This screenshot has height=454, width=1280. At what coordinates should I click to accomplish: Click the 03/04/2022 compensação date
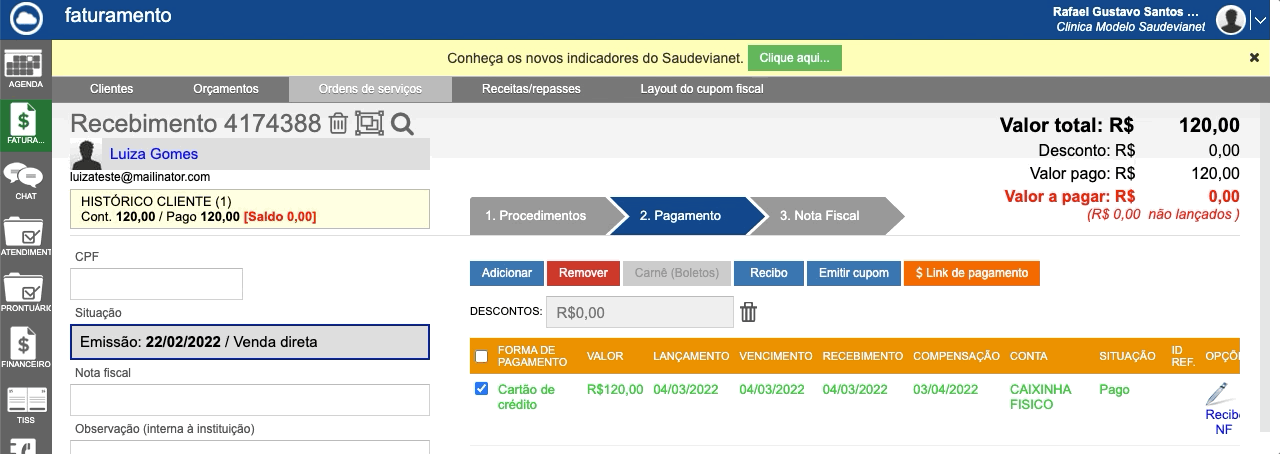click(945, 389)
